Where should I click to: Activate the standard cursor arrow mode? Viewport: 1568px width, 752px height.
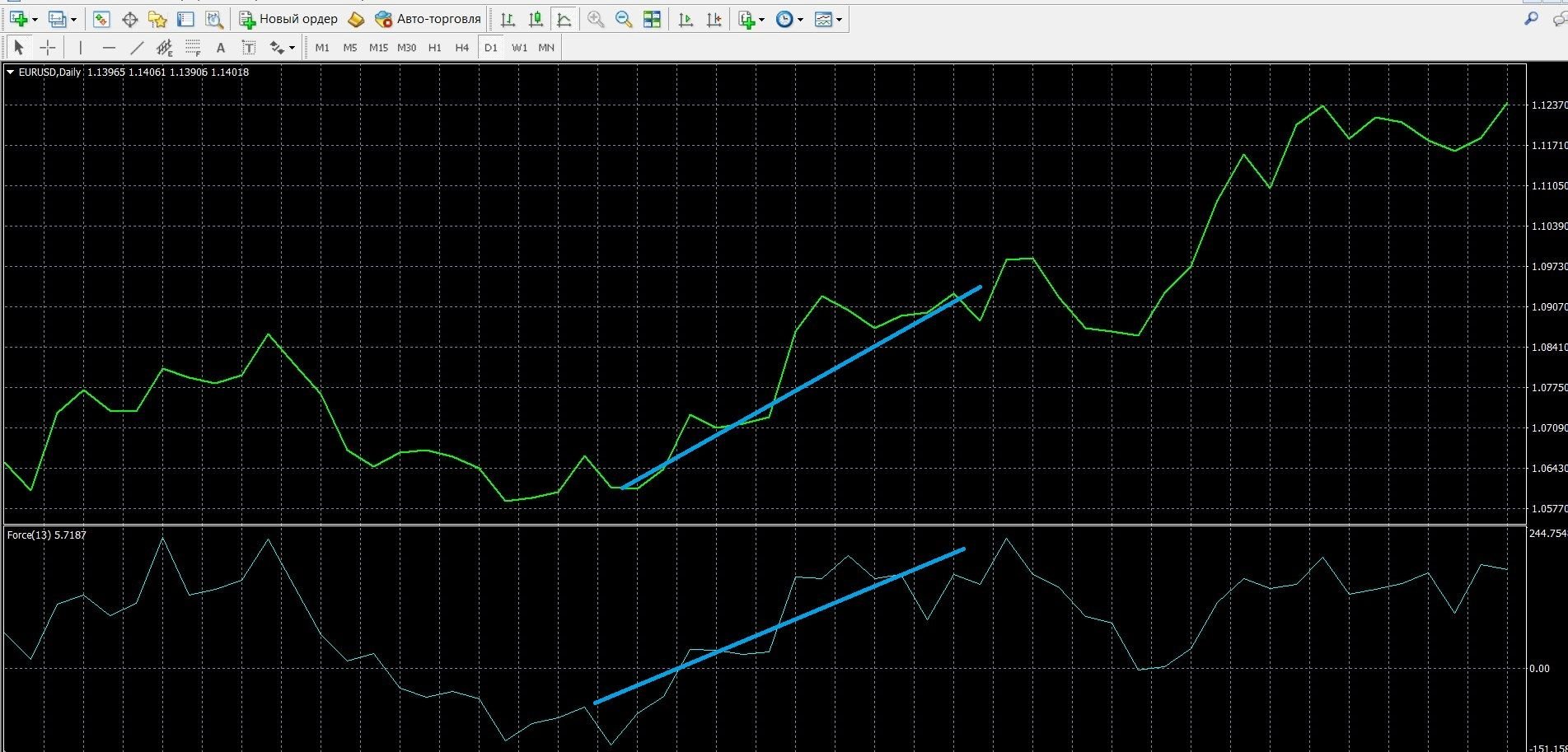click(20, 48)
